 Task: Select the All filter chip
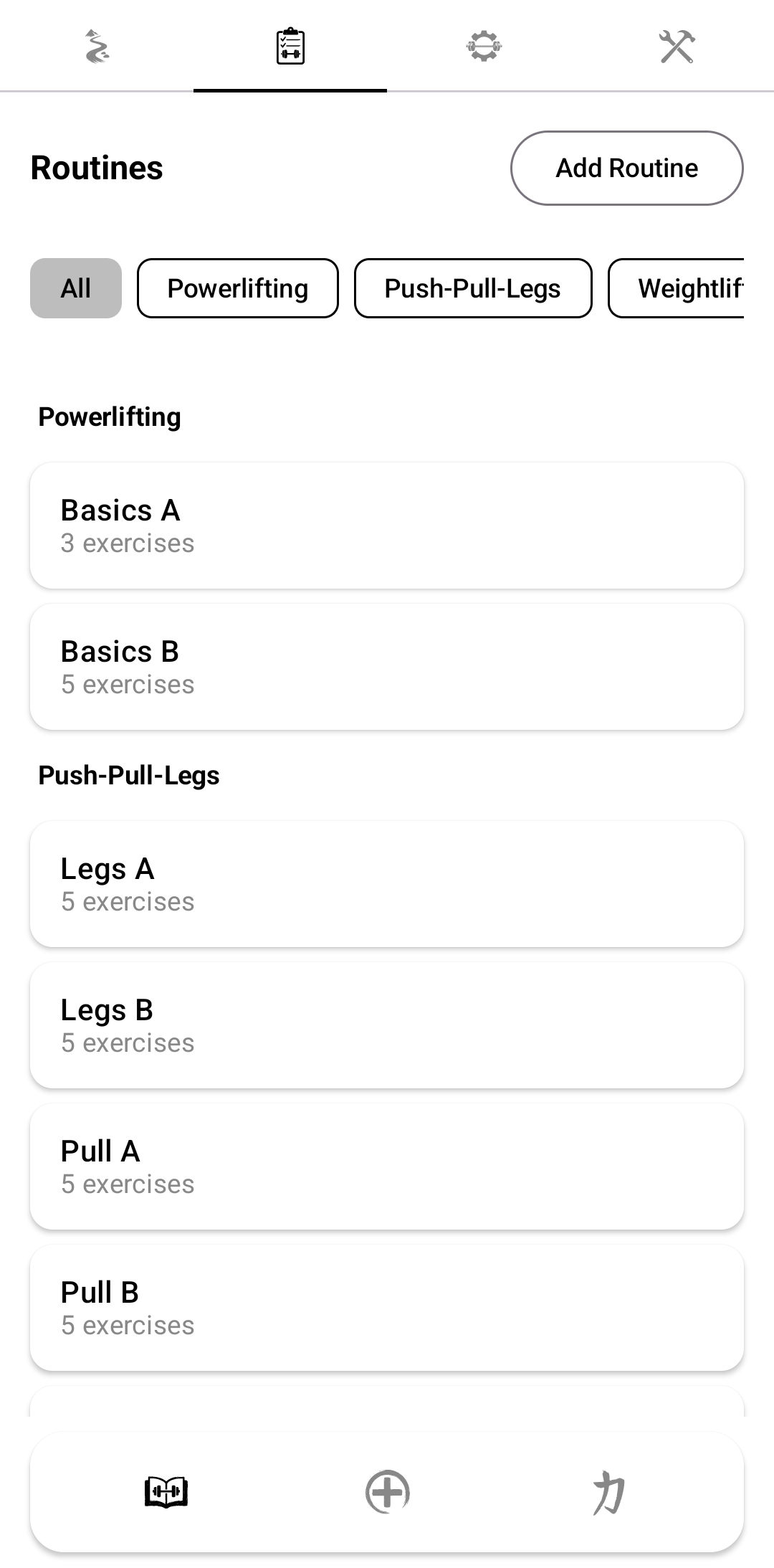point(76,288)
